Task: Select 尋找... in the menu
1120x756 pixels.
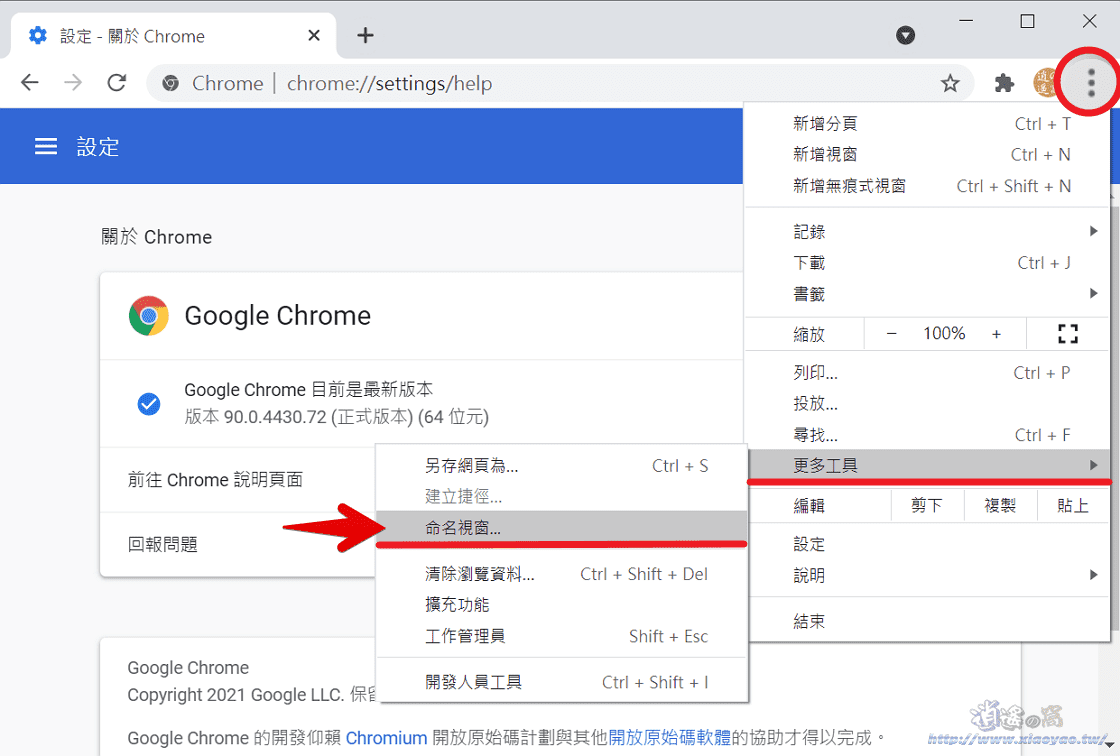Action: 927,435
